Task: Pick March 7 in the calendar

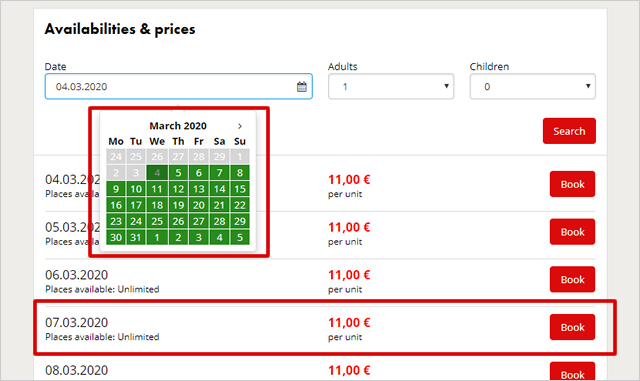Action: pyautogui.click(x=219, y=173)
